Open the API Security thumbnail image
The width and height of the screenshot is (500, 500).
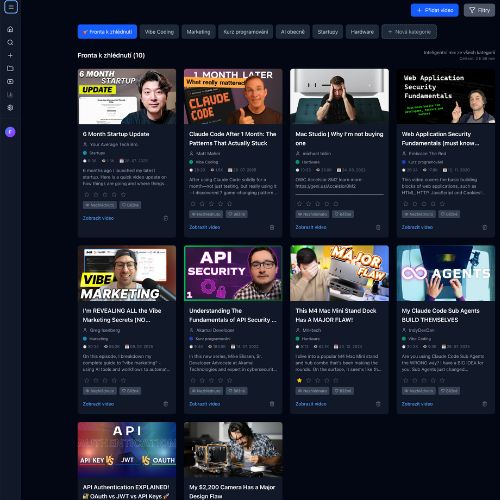(233, 273)
